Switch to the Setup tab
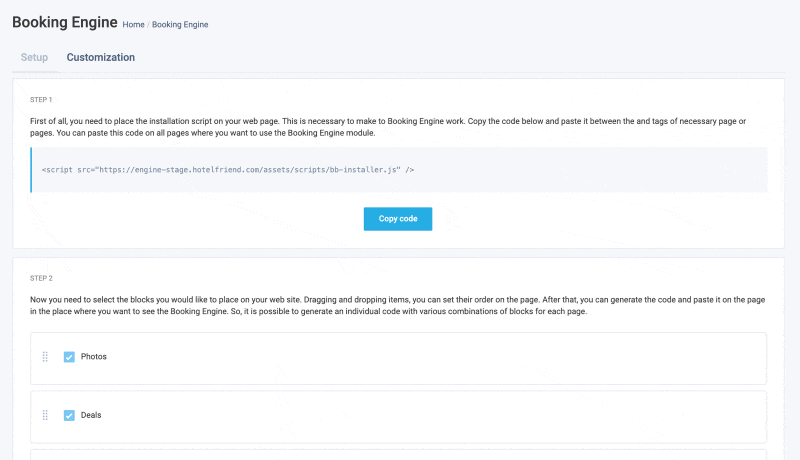Image resolution: width=800 pixels, height=460 pixels. pos(34,57)
